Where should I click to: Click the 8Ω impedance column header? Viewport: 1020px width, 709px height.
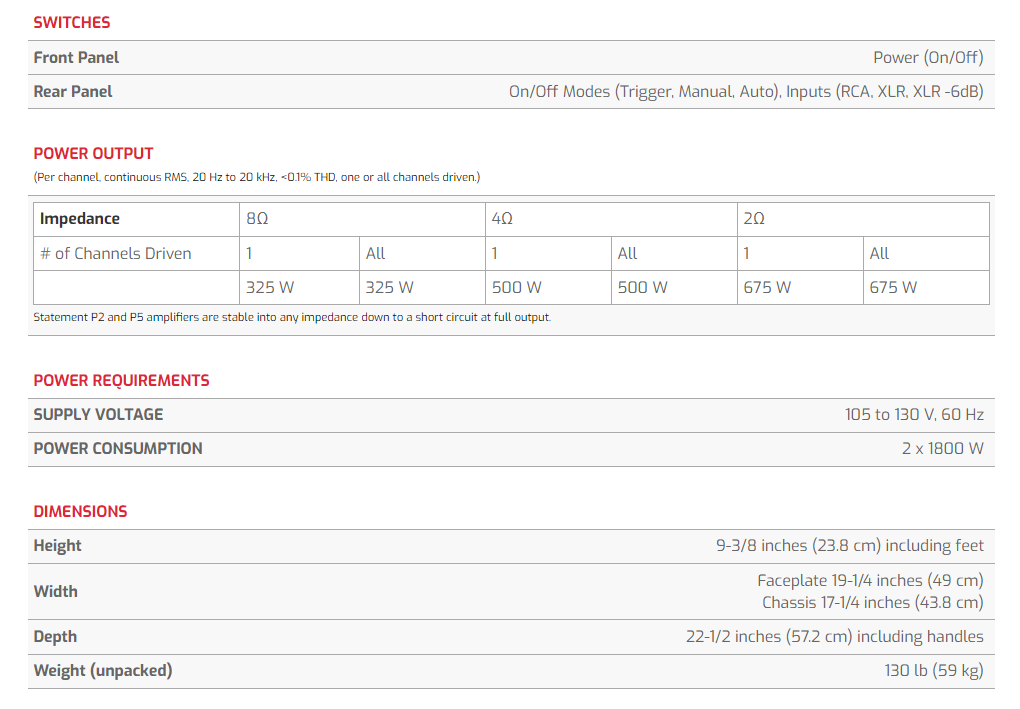(x=257, y=219)
